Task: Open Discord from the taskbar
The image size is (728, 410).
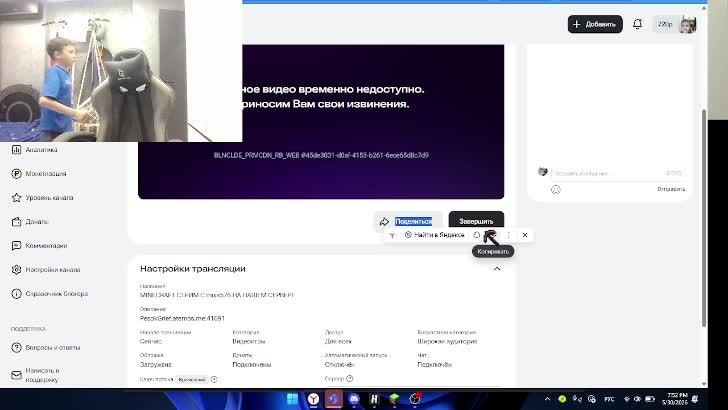Action: tap(354, 399)
